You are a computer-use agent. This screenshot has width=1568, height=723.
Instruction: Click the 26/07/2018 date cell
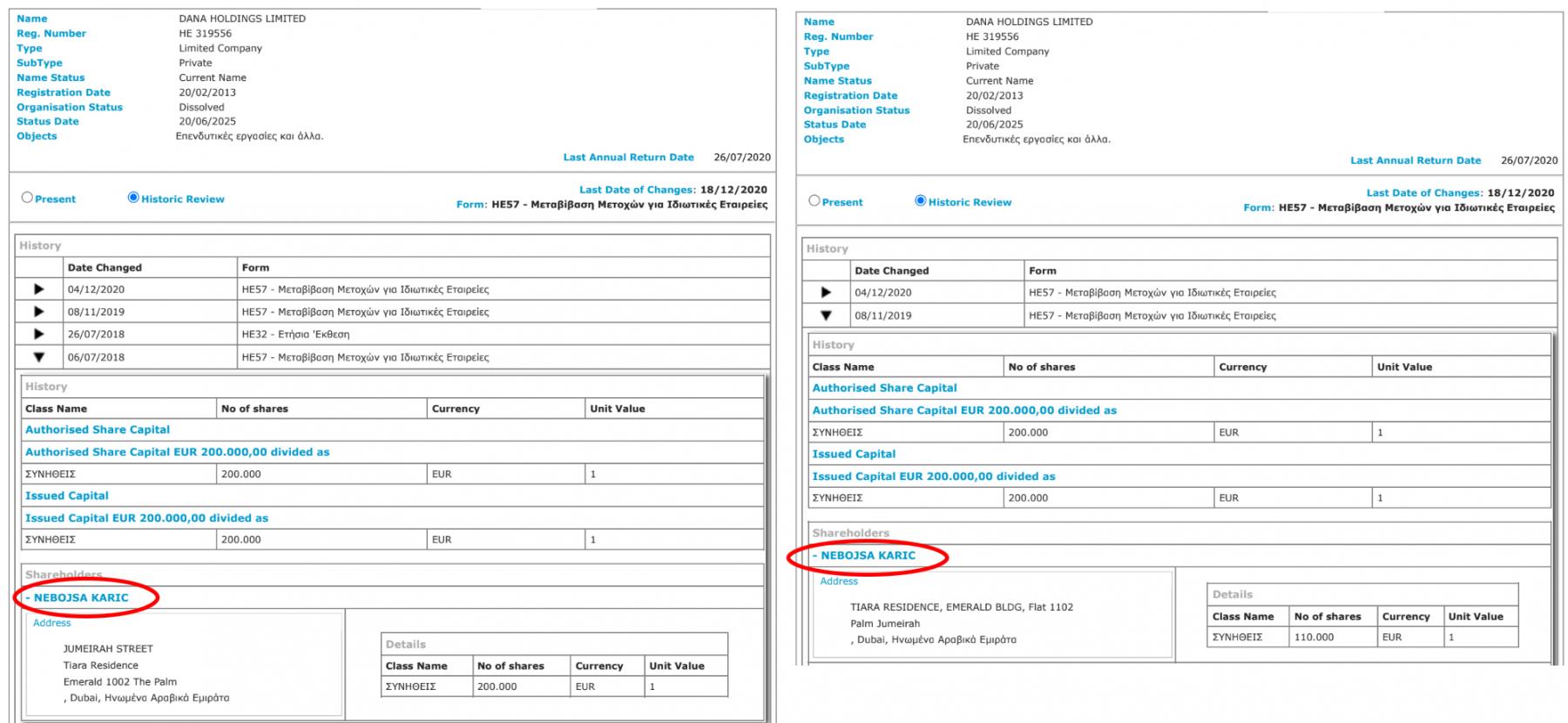pyautogui.click(x=151, y=334)
